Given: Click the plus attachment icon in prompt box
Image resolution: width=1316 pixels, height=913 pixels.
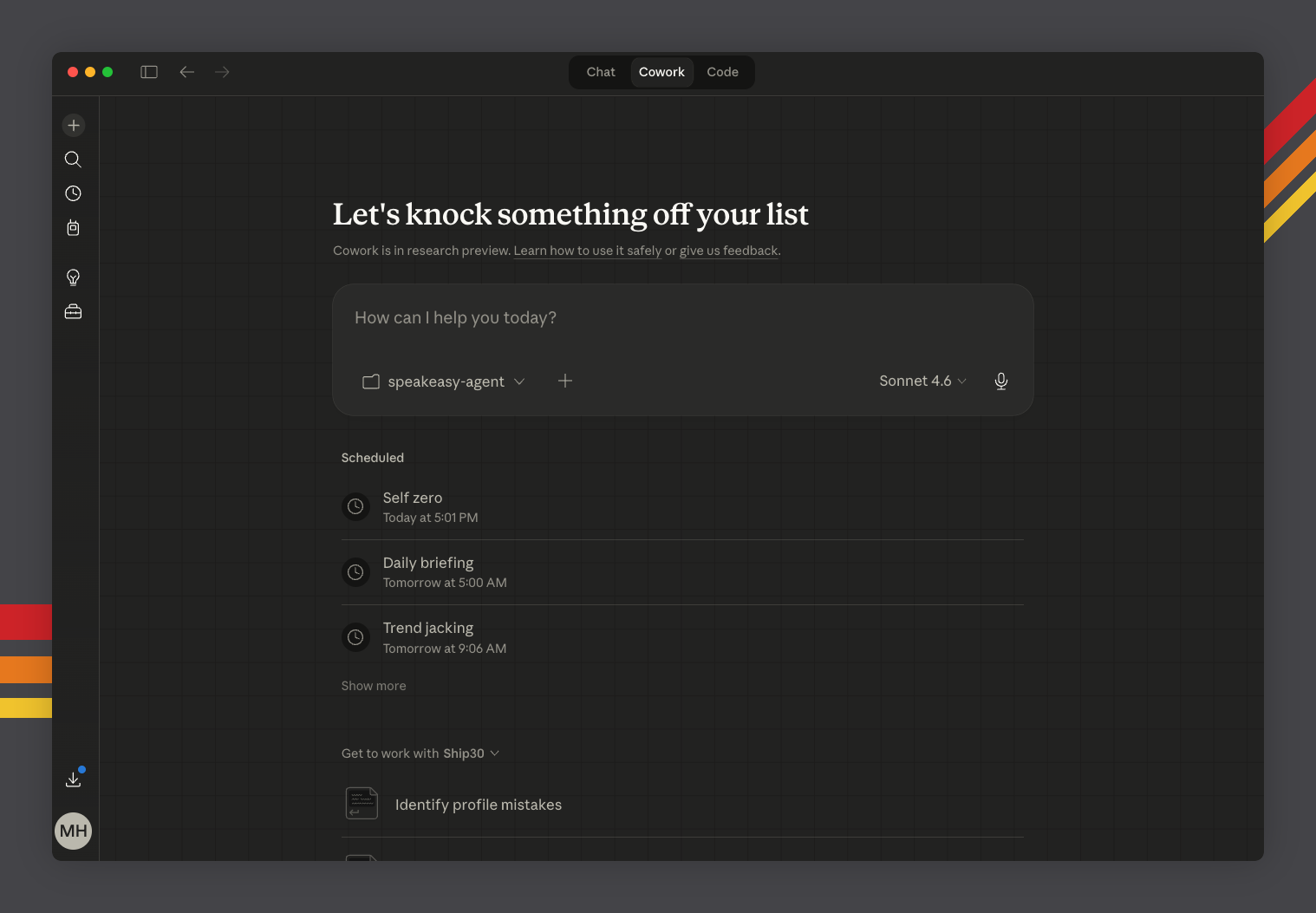Looking at the screenshot, I should pyautogui.click(x=565, y=381).
